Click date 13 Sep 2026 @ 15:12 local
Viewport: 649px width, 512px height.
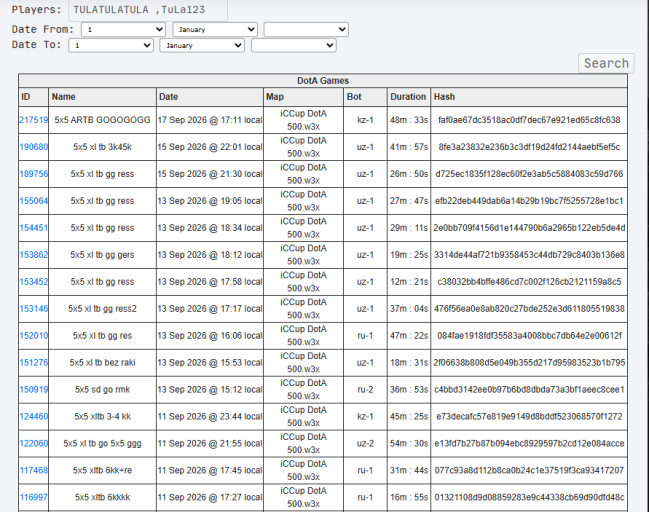(210, 389)
